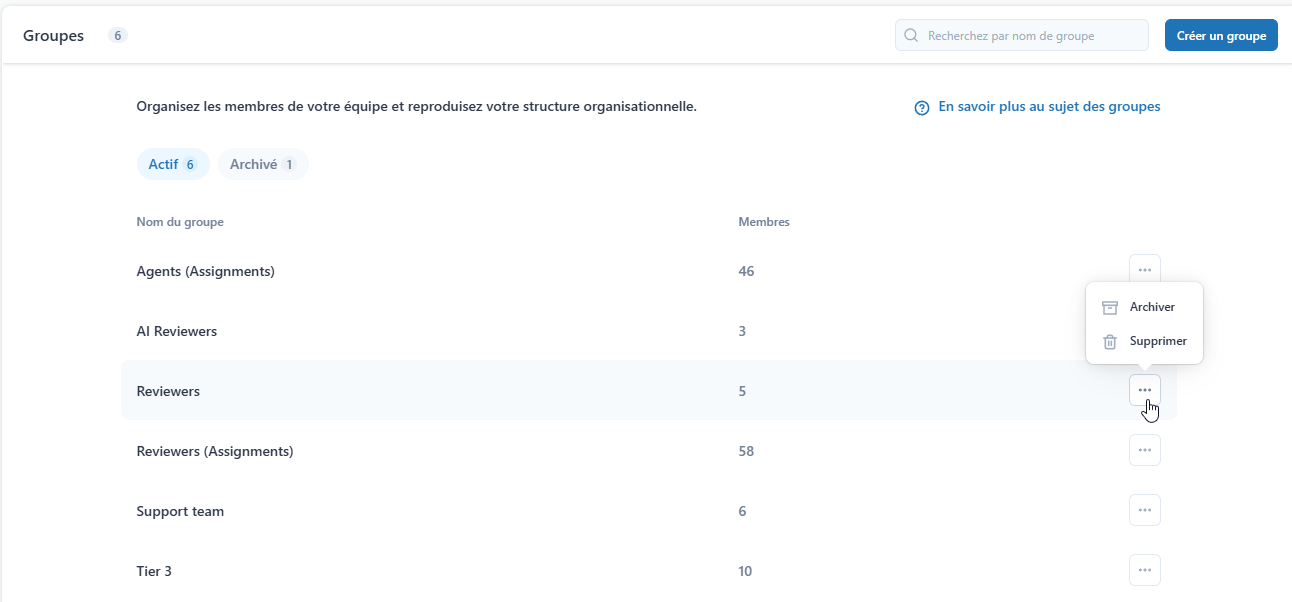
Task: Open the three-dots menu for Support team
Action: tap(1145, 510)
